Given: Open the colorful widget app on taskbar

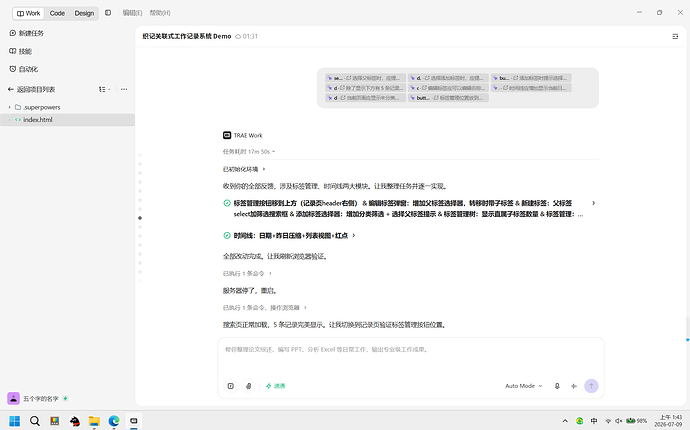Looking at the screenshot, I should [x=55, y=421].
